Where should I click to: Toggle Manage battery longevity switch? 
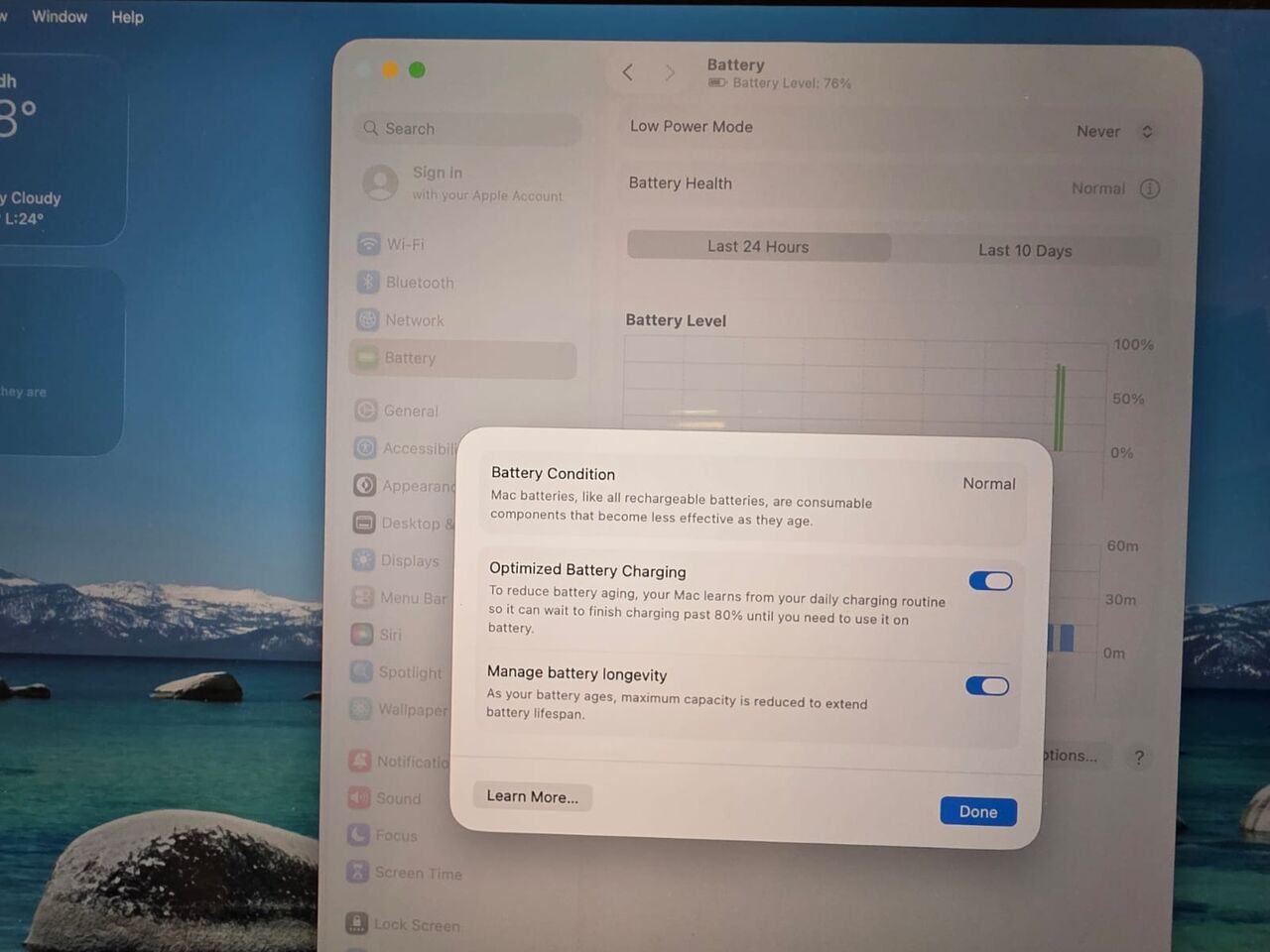[987, 686]
